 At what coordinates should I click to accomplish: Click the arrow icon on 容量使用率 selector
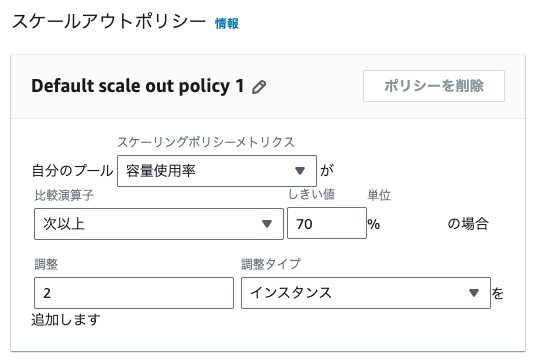click(x=300, y=171)
